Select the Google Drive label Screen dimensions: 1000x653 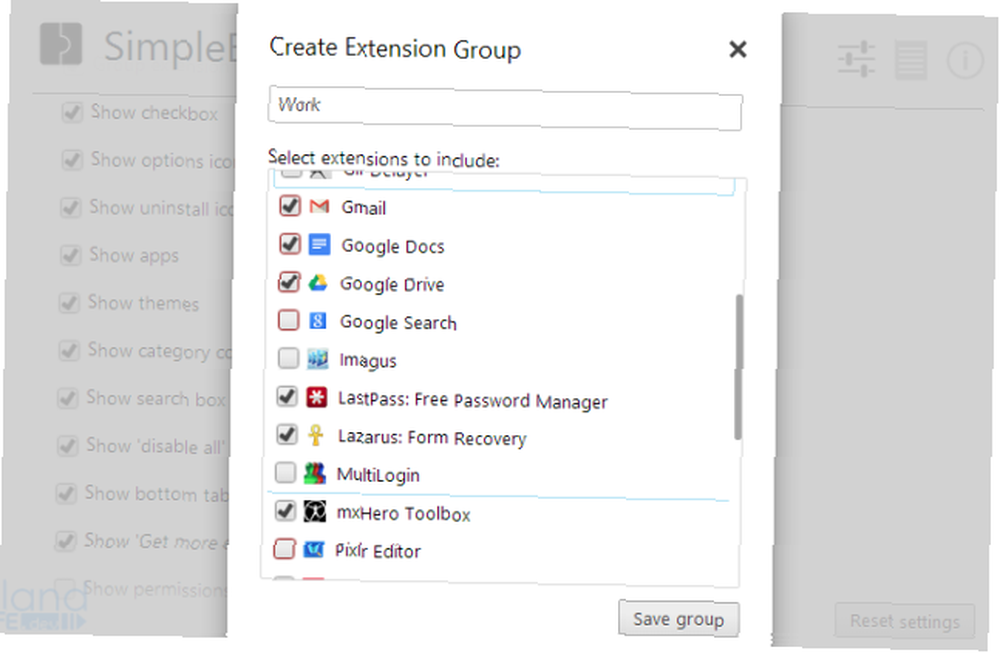point(392,284)
